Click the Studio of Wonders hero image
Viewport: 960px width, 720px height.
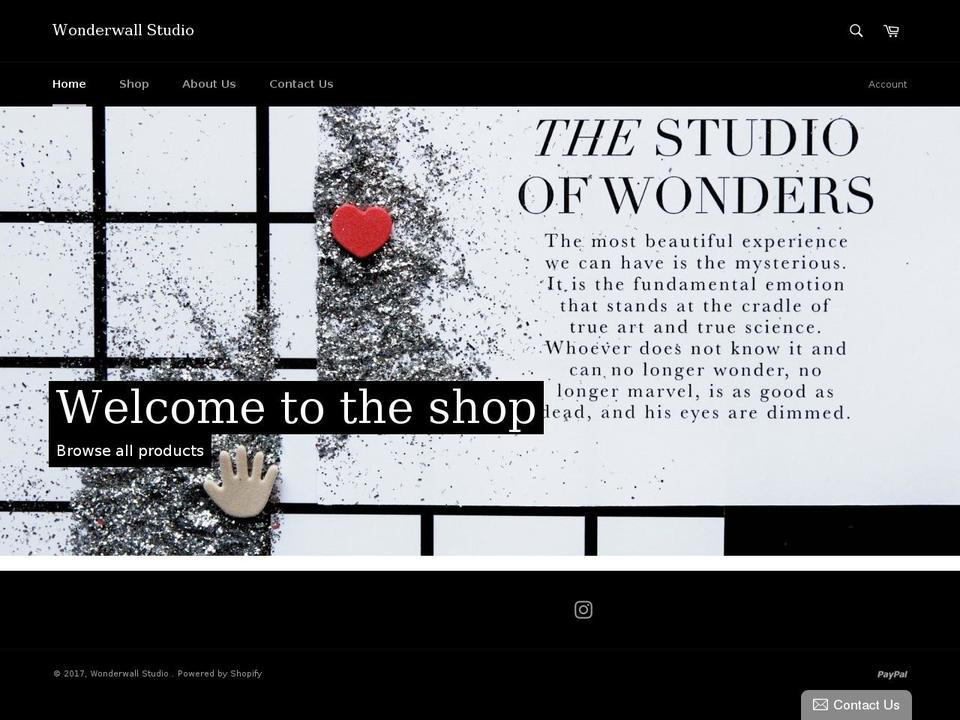point(480,330)
